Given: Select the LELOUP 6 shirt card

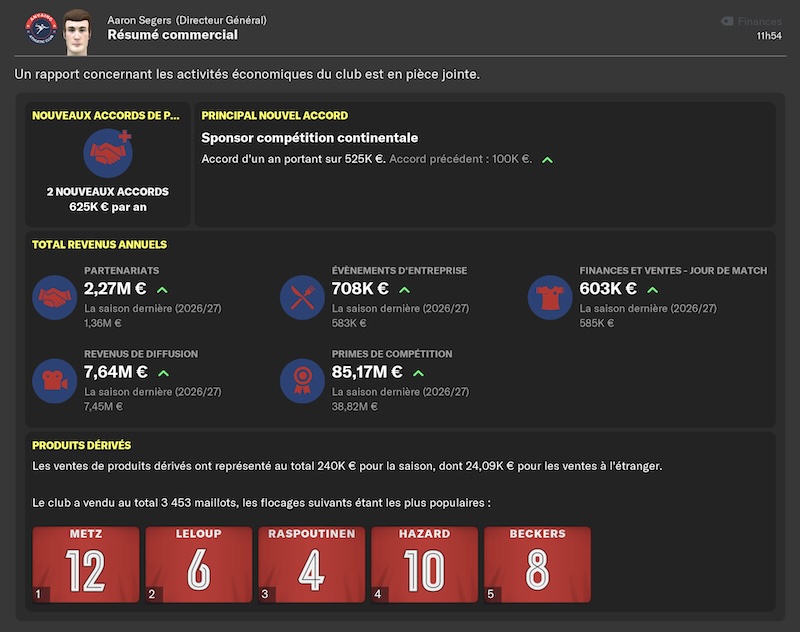Looking at the screenshot, I should pos(199,565).
